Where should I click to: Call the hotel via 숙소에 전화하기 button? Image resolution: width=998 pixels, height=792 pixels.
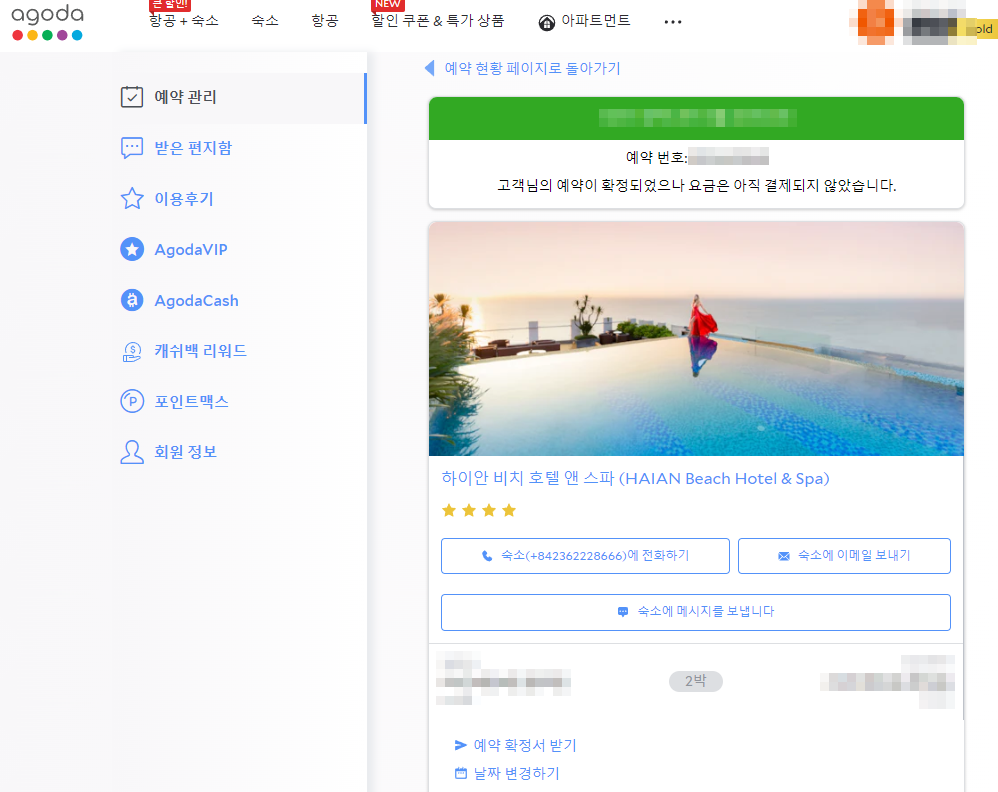coord(585,556)
